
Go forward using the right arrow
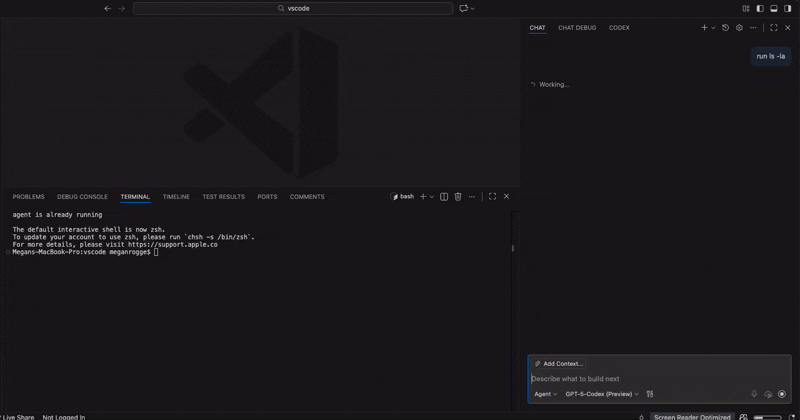click(121, 8)
